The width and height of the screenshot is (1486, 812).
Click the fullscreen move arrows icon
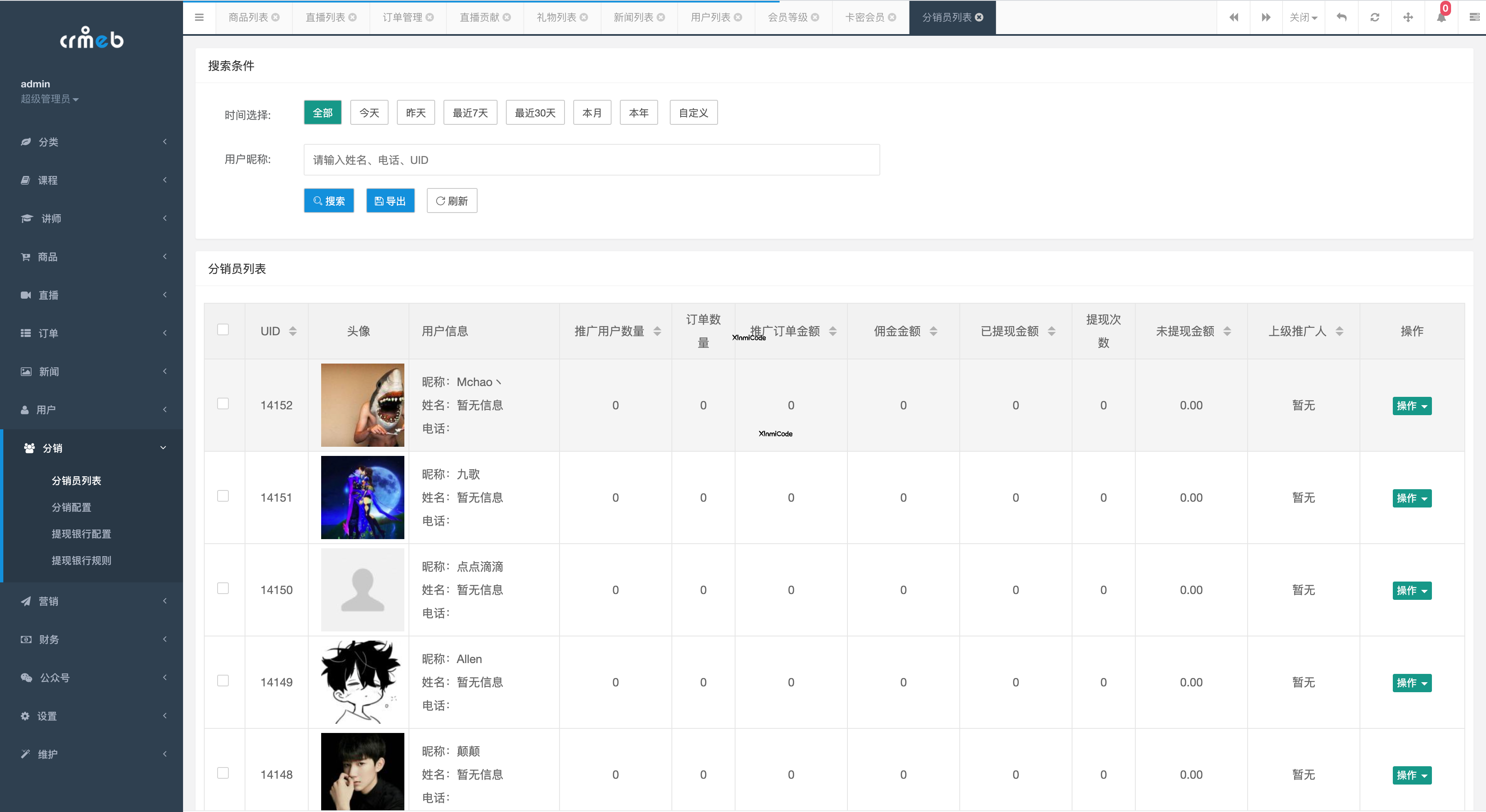[1408, 17]
